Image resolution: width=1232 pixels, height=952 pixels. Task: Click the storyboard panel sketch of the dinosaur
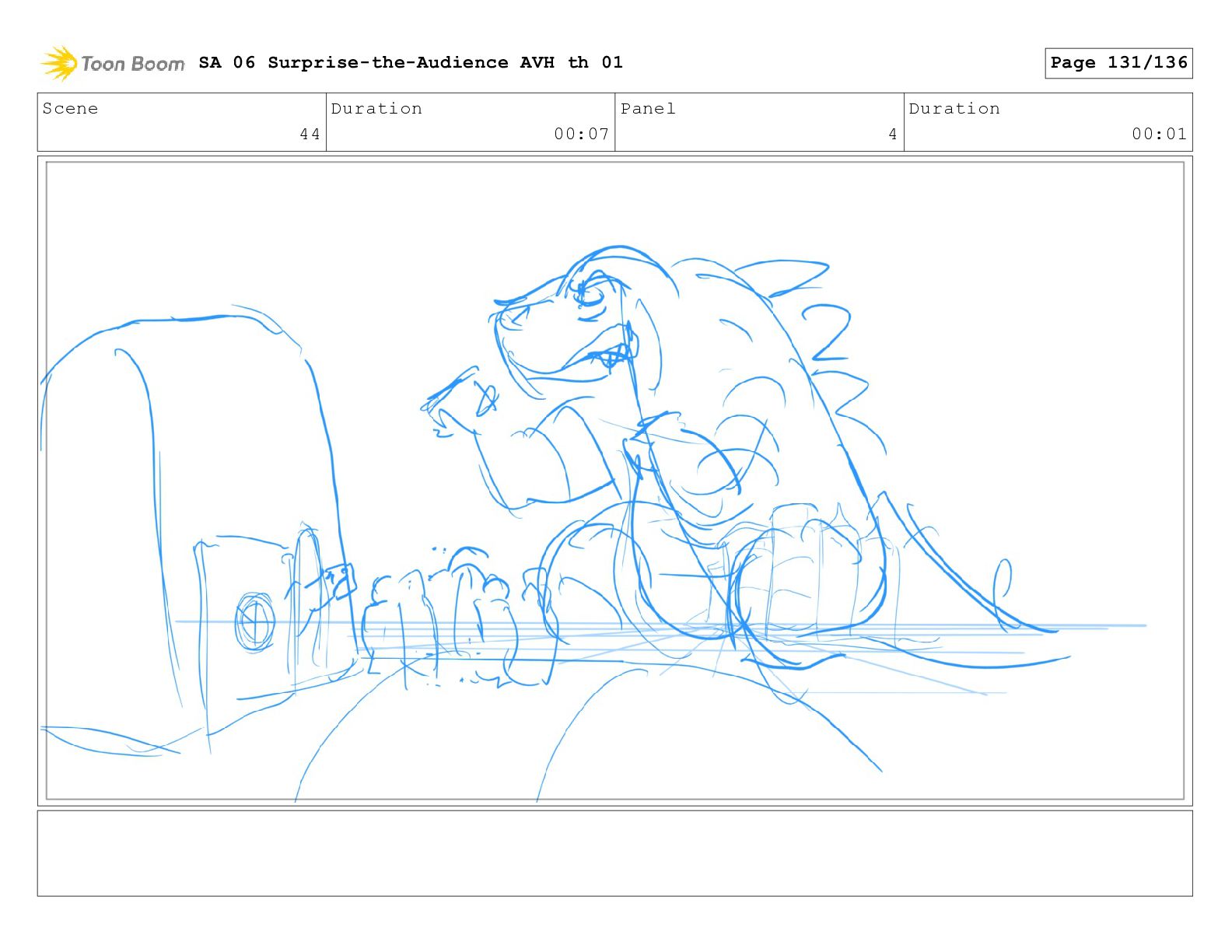(615, 481)
